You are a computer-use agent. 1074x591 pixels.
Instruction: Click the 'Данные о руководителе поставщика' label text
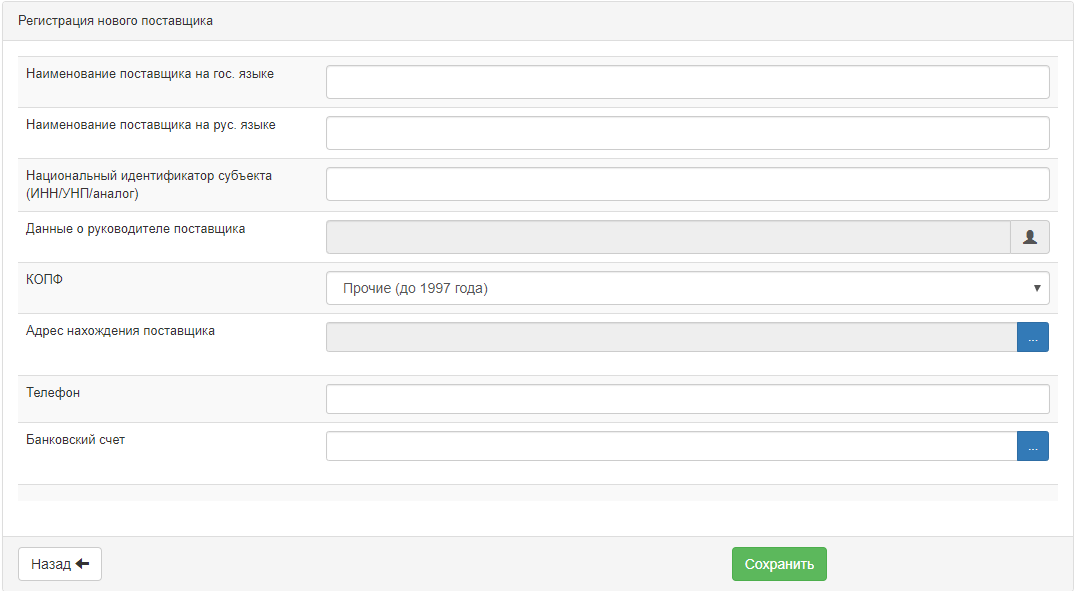pos(135,228)
